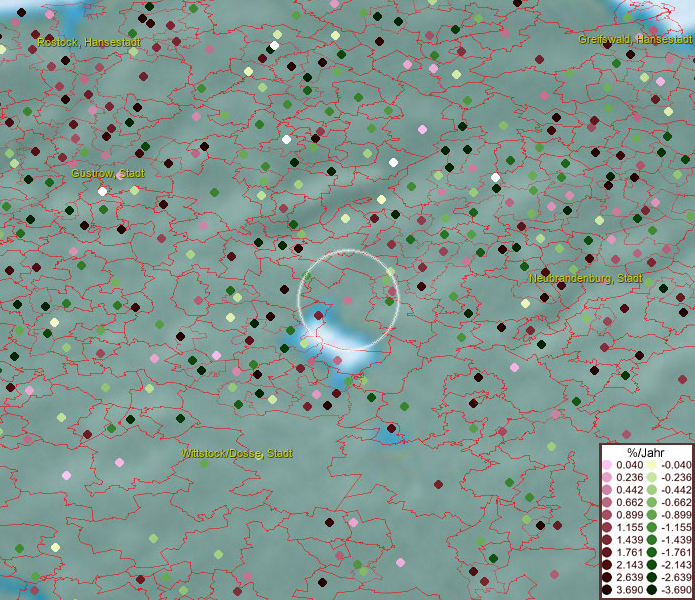This screenshot has height=600, width=695.
Task: Click the swatch beside -0.236
Action: click(652, 477)
